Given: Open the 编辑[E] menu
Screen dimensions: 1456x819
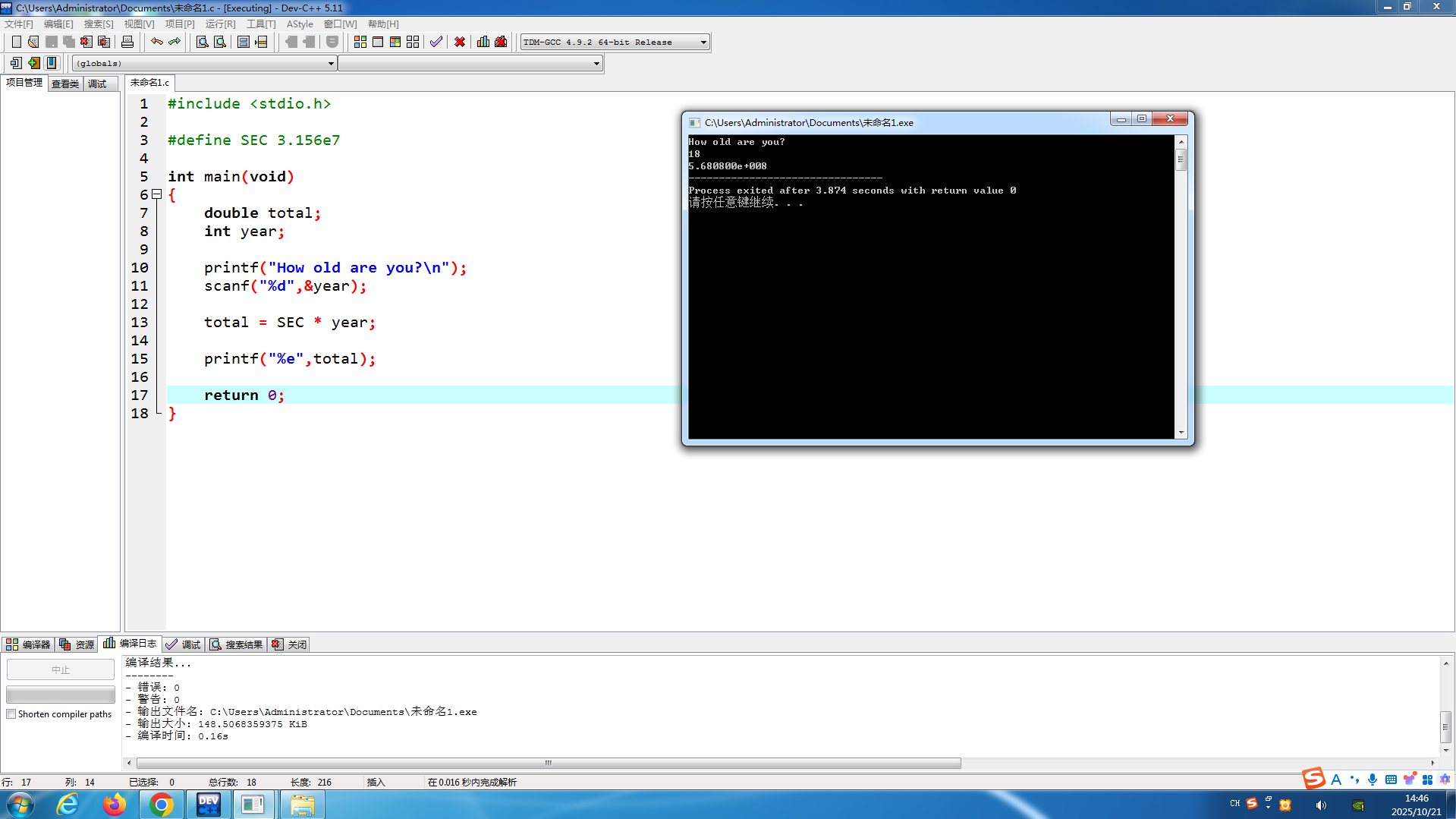Looking at the screenshot, I should point(58,24).
